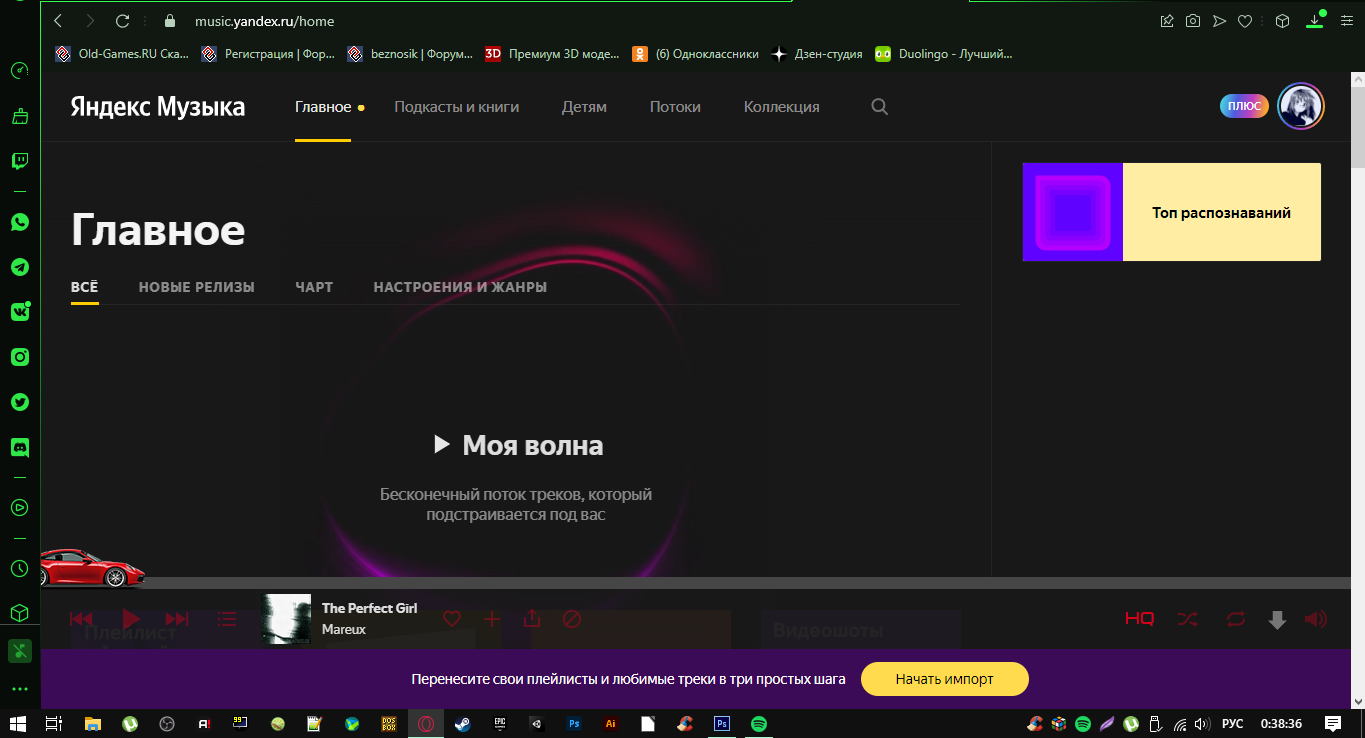Image resolution: width=1365 pixels, height=738 pixels.
Task: Dislike track with the block icon
Action: (x=572, y=619)
